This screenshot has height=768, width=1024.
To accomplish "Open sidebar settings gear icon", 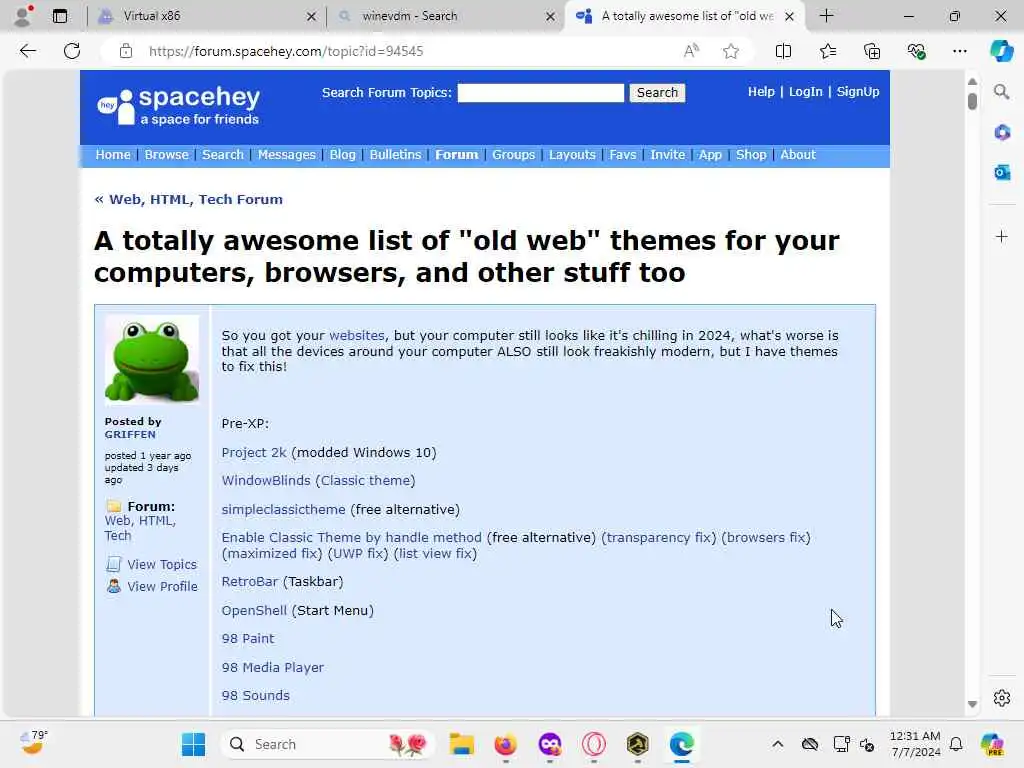I will point(1002,698).
